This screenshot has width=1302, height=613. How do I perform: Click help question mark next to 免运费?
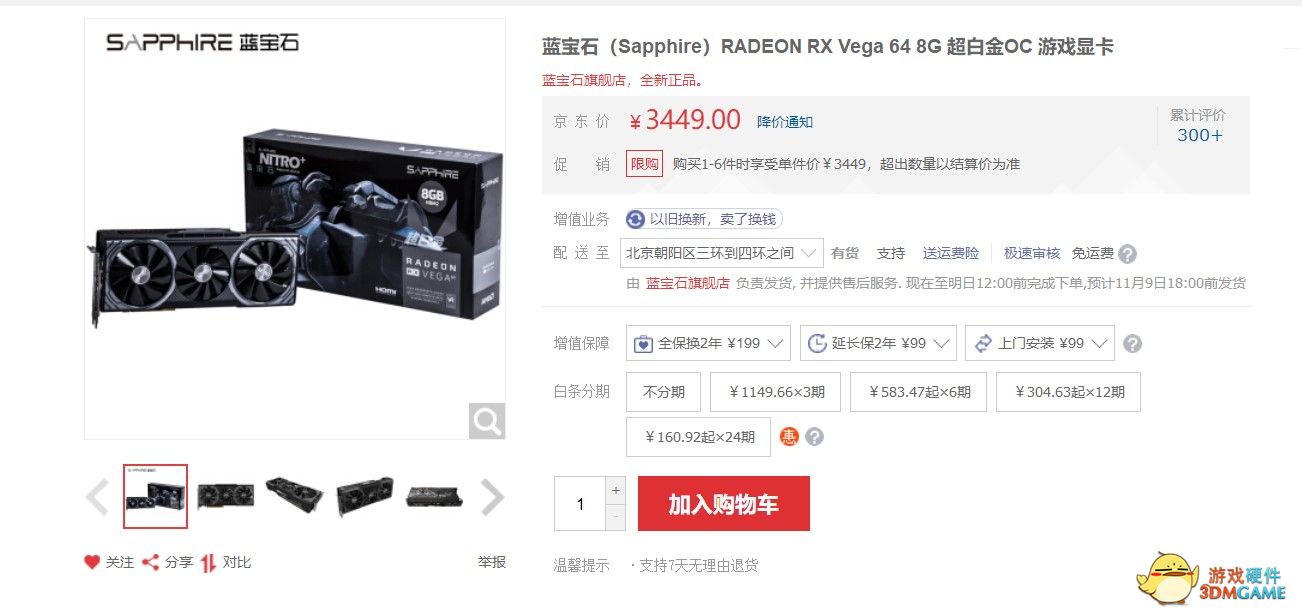[1128, 253]
